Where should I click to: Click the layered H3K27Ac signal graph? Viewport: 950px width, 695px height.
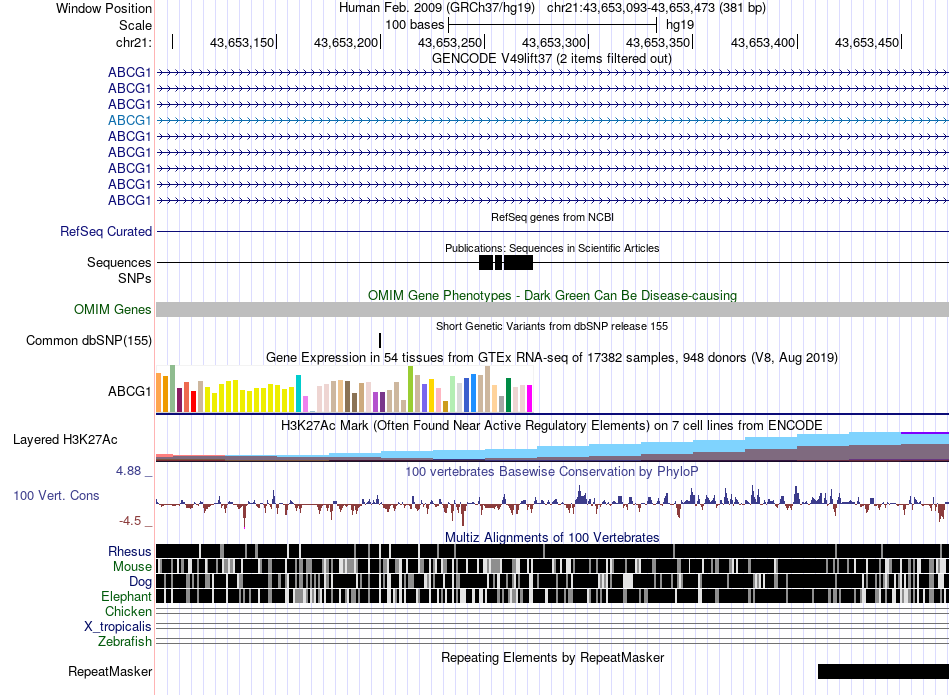pyautogui.click(x=552, y=447)
